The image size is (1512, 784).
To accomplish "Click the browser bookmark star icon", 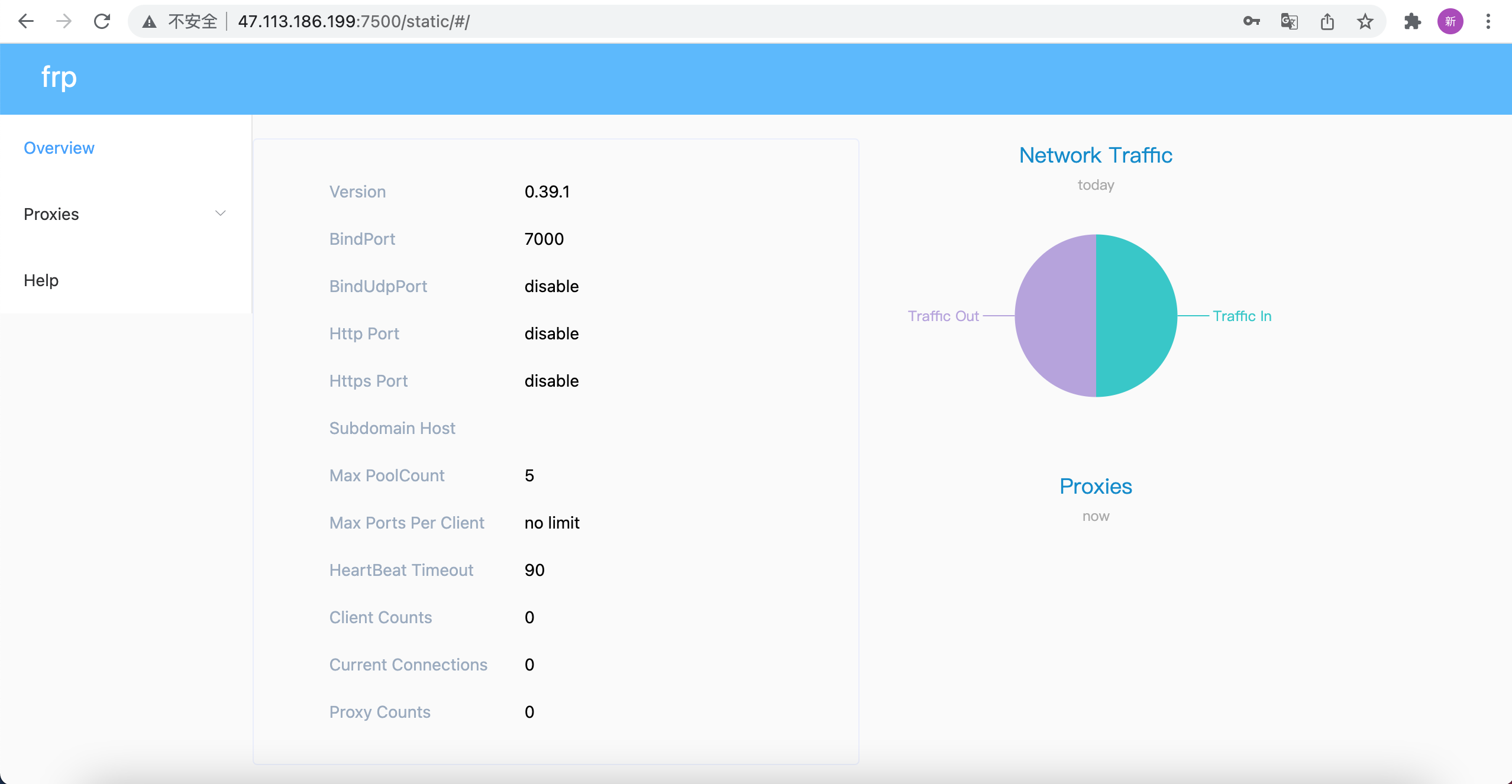I will point(1366,21).
